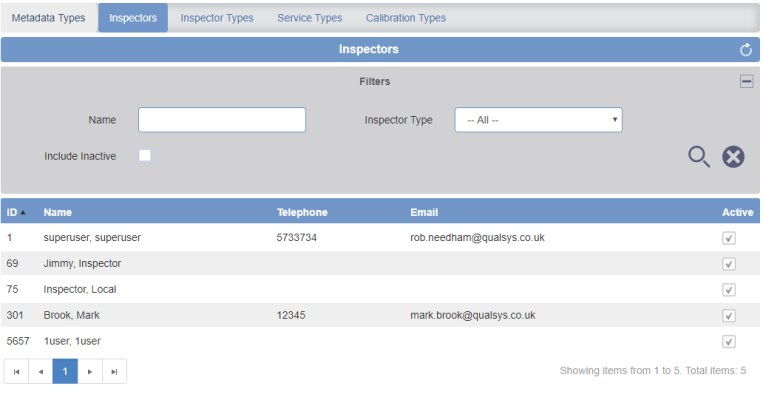This screenshot has width=763, height=400.
Task: Click ID cell 69
Action: (x=12, y=263)
